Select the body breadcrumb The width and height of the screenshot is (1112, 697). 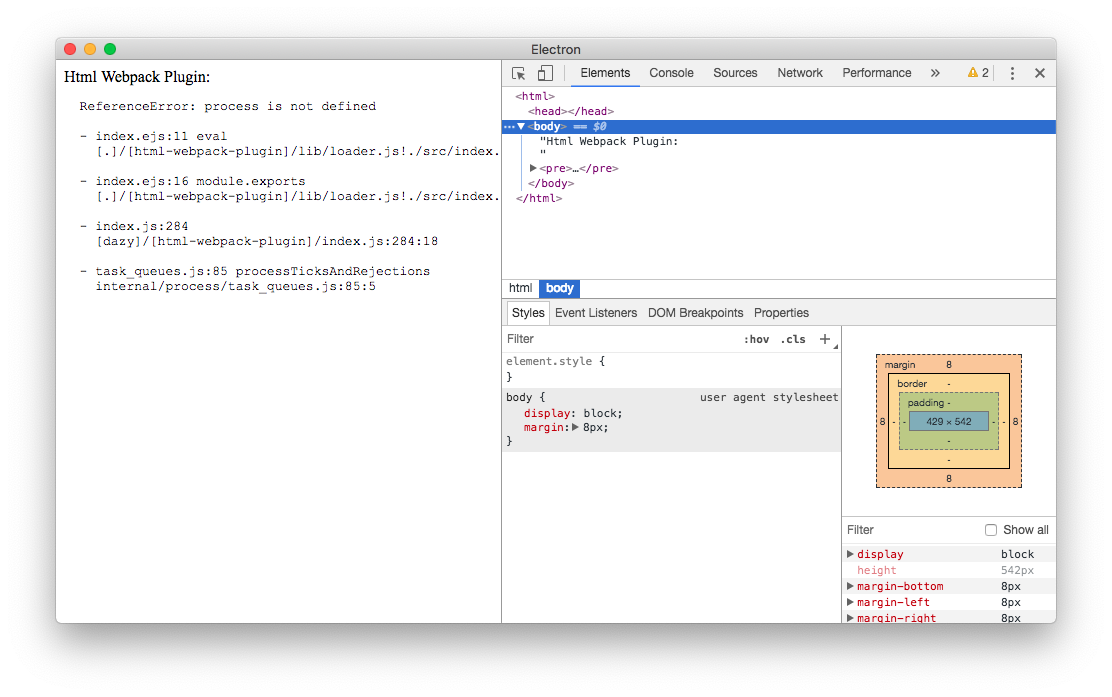point(560,288)
